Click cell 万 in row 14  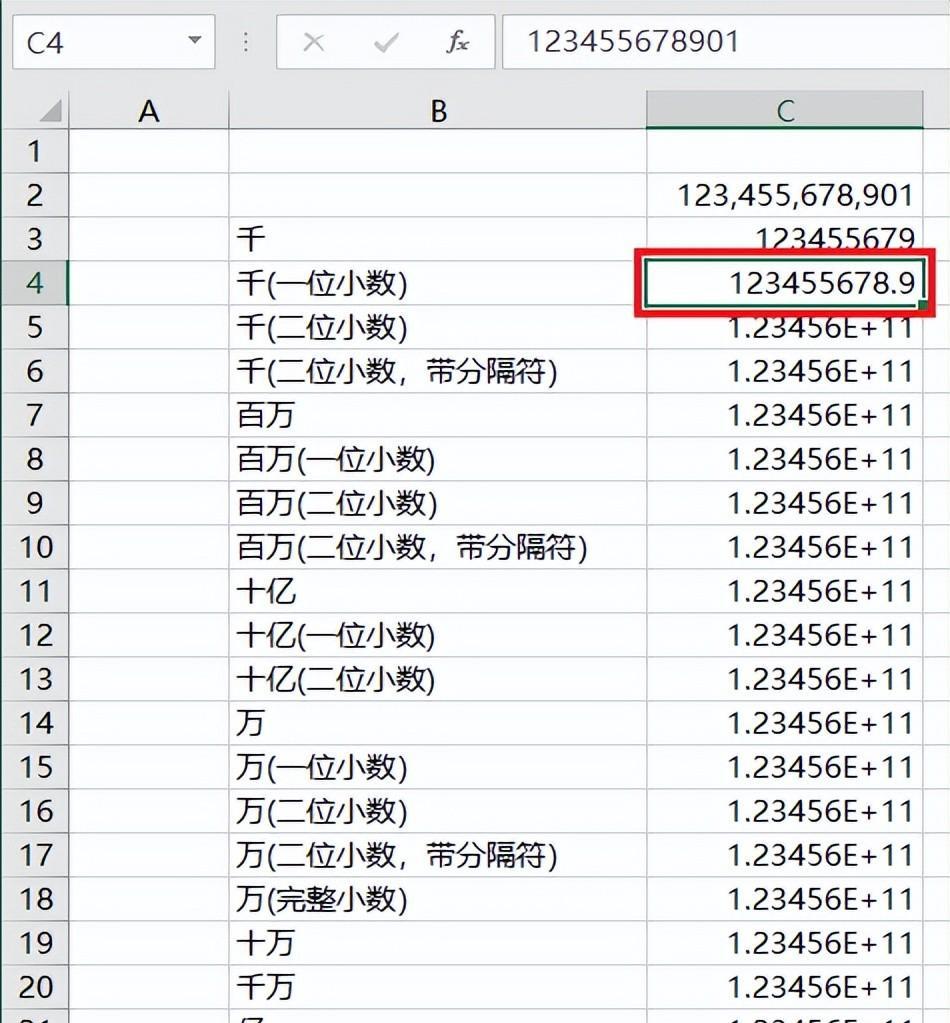(x=438, y=723)
